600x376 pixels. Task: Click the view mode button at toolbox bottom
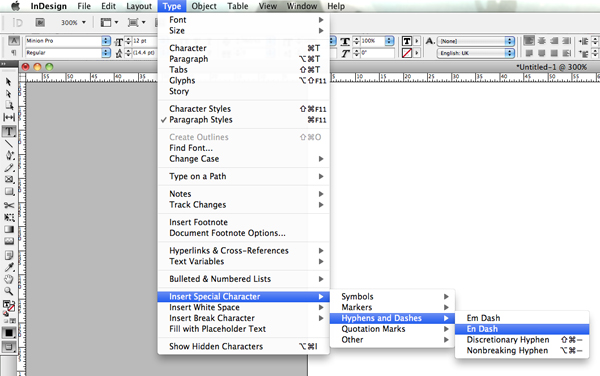[x=8, y=347]
